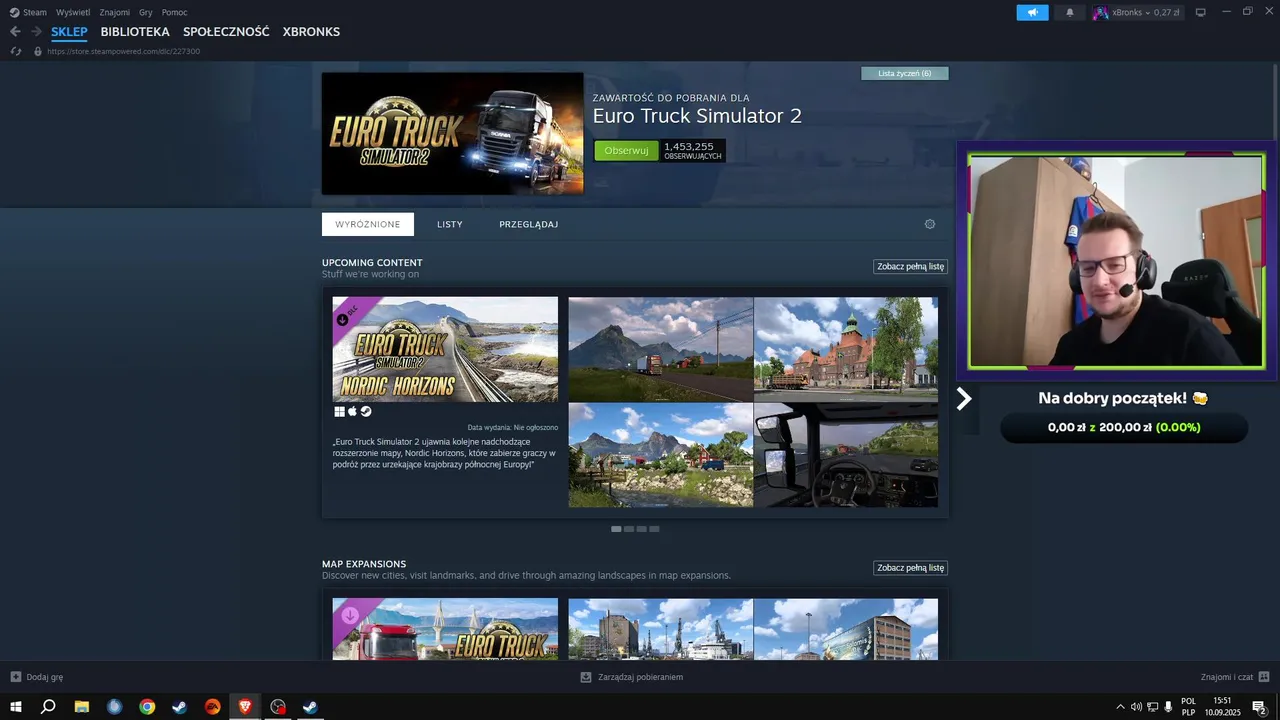
Task: Switch to Big Picture mode monitor icon
Action: 1201,12
